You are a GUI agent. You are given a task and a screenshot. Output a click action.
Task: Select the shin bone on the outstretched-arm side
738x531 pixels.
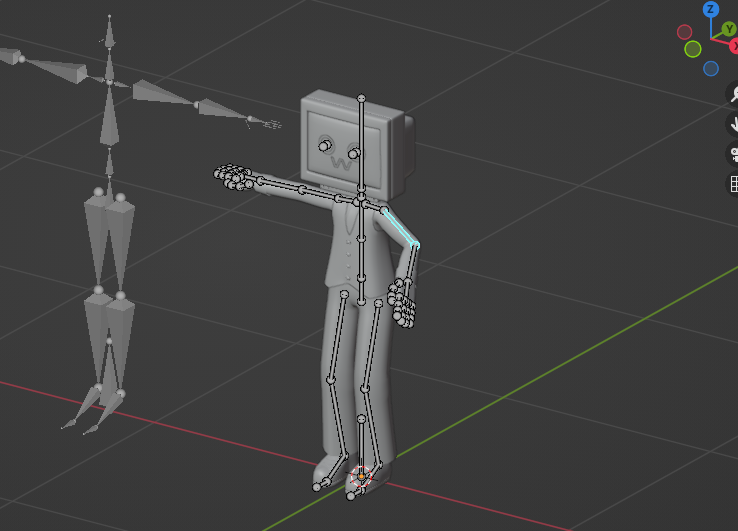click(x=338, y=418)
